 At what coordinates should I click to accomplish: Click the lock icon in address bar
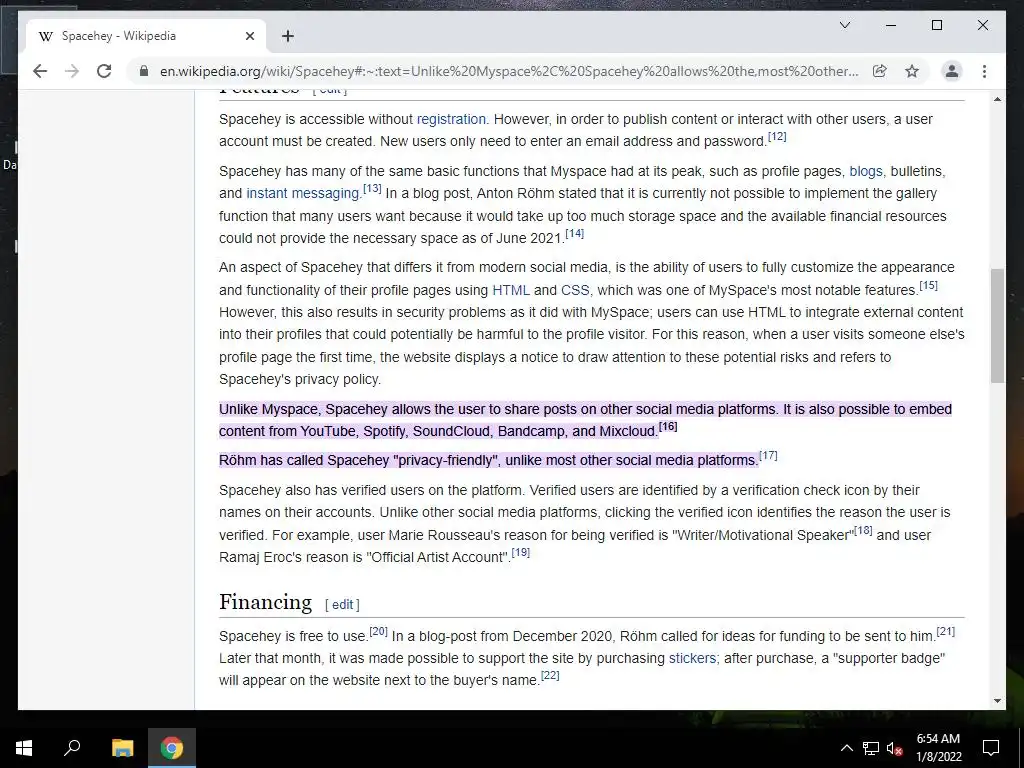[x=144, y=71]
